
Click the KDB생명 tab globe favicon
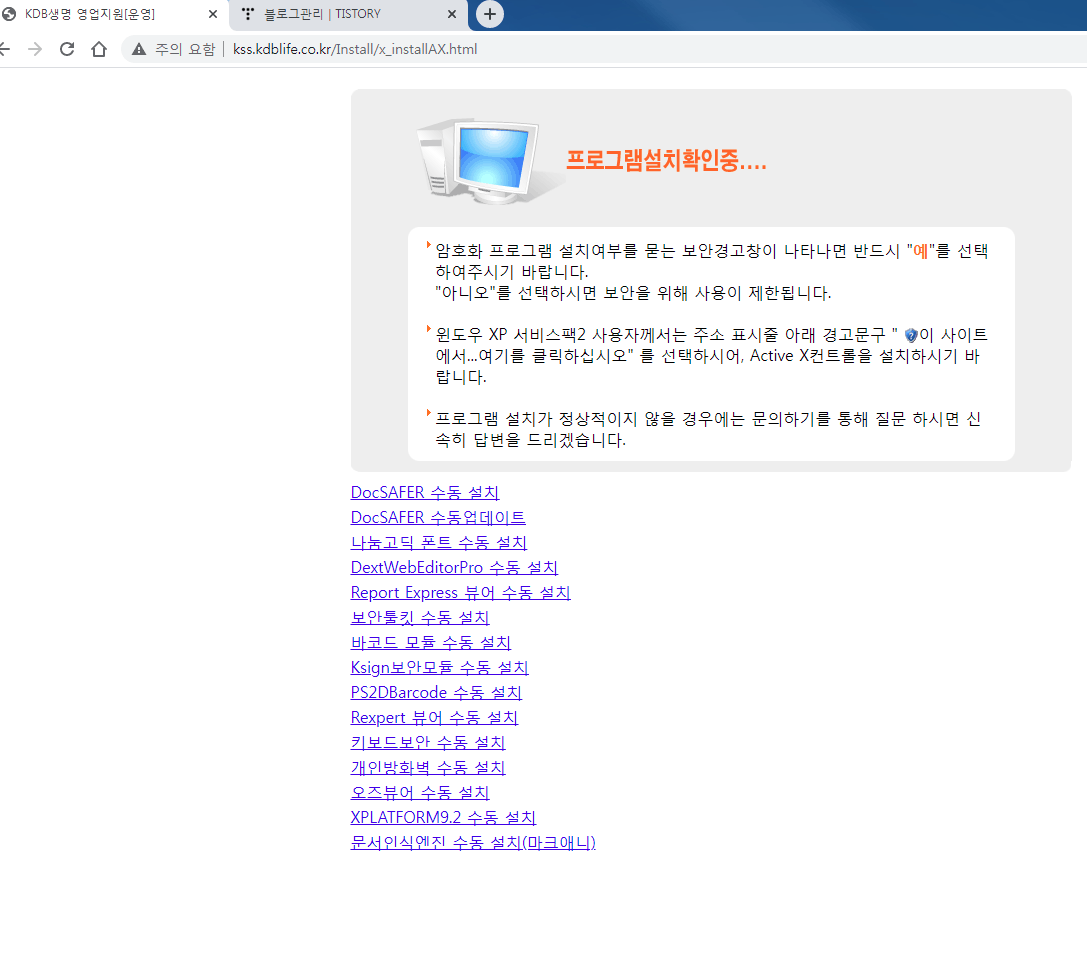9,14
